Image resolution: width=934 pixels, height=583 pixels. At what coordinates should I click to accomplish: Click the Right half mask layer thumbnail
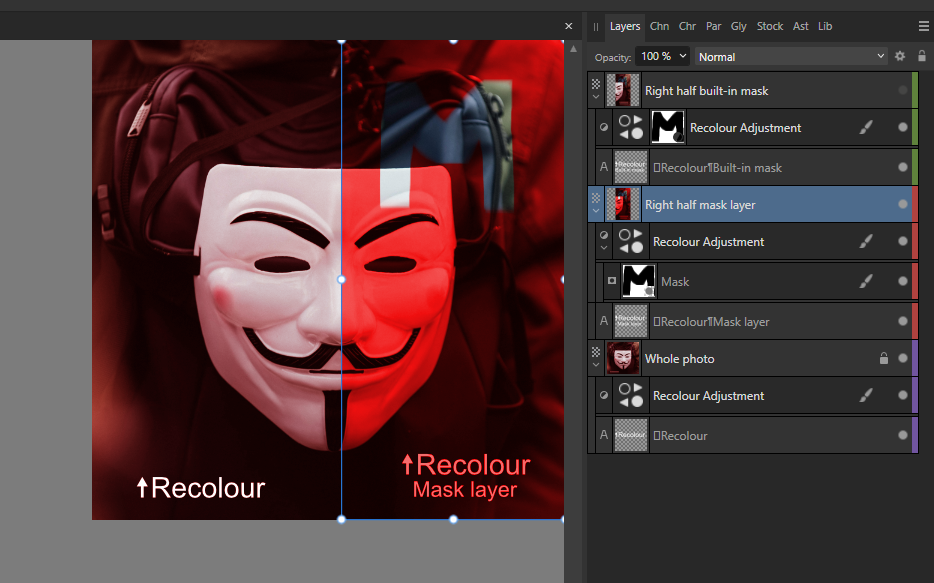click(x=623, y=204)
